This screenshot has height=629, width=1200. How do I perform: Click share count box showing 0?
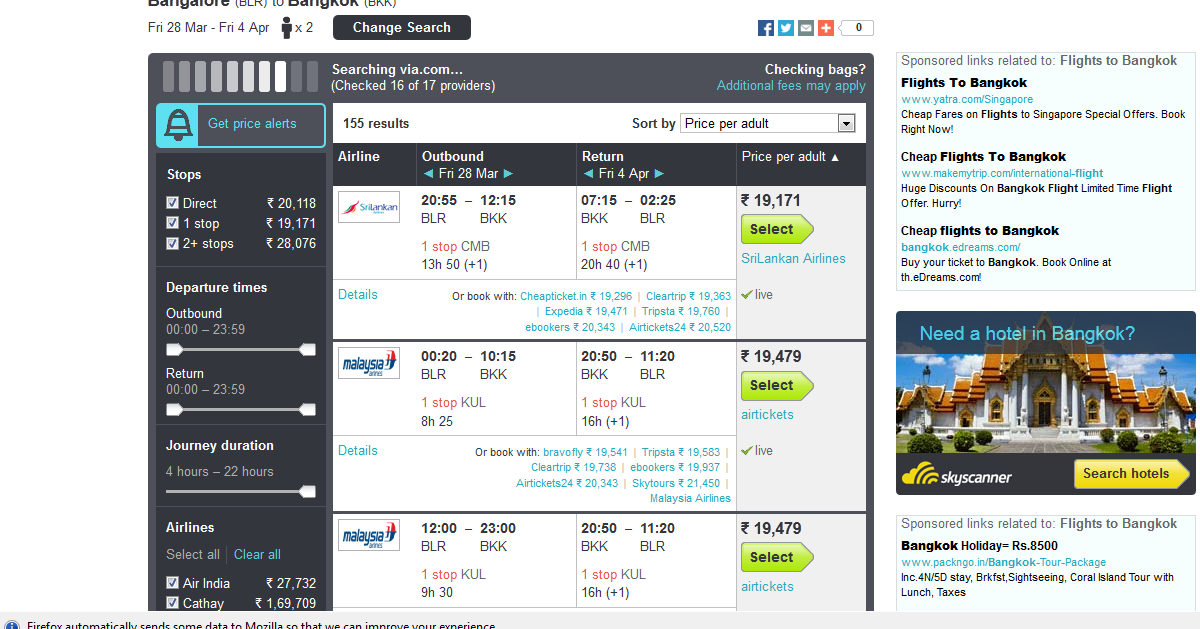click(858, 28)
